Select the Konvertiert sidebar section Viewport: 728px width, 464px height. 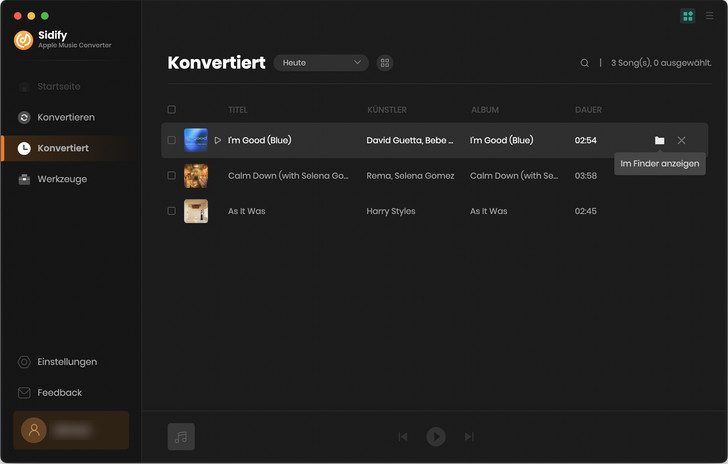71,148
